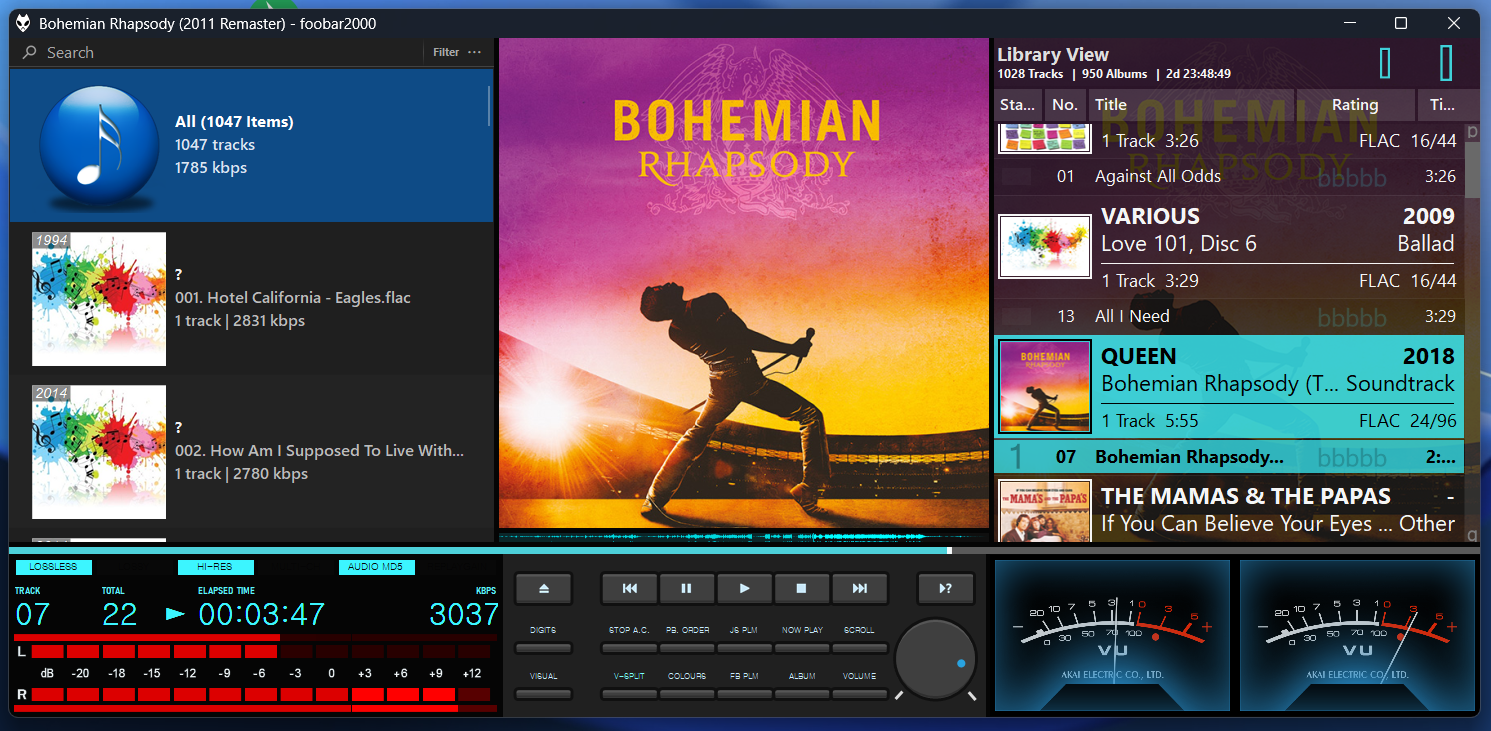Screen dimensions: 1491x731
Task: Click the LOSSLESS indicator
Action: pyautogui.click(x=54, y=567)
